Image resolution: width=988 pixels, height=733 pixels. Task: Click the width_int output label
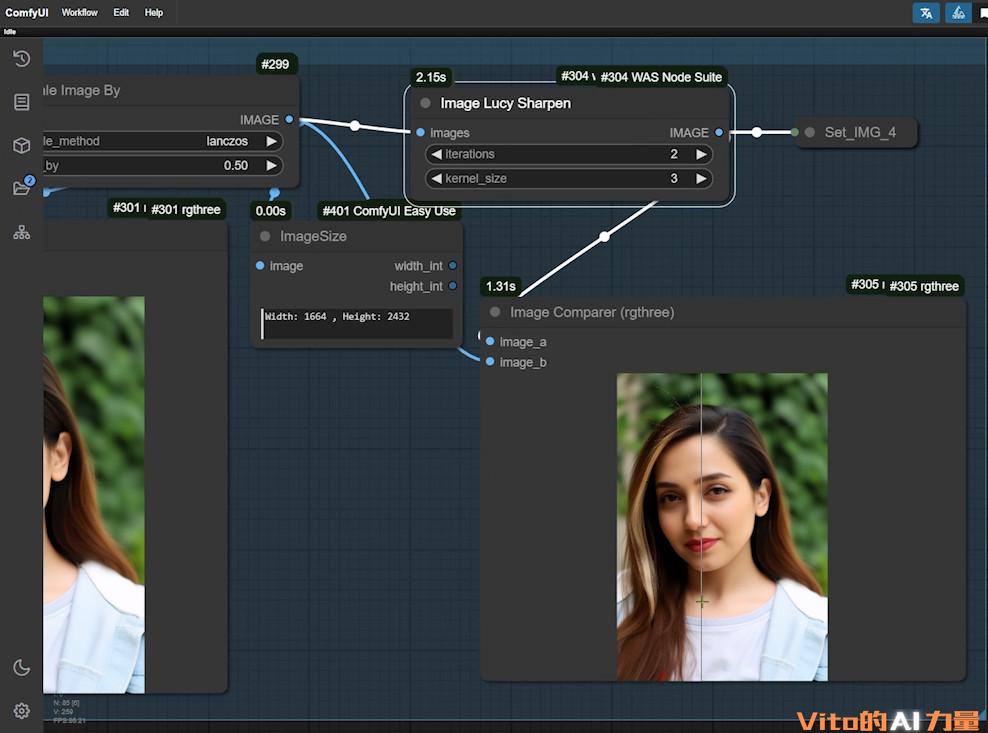418,266
